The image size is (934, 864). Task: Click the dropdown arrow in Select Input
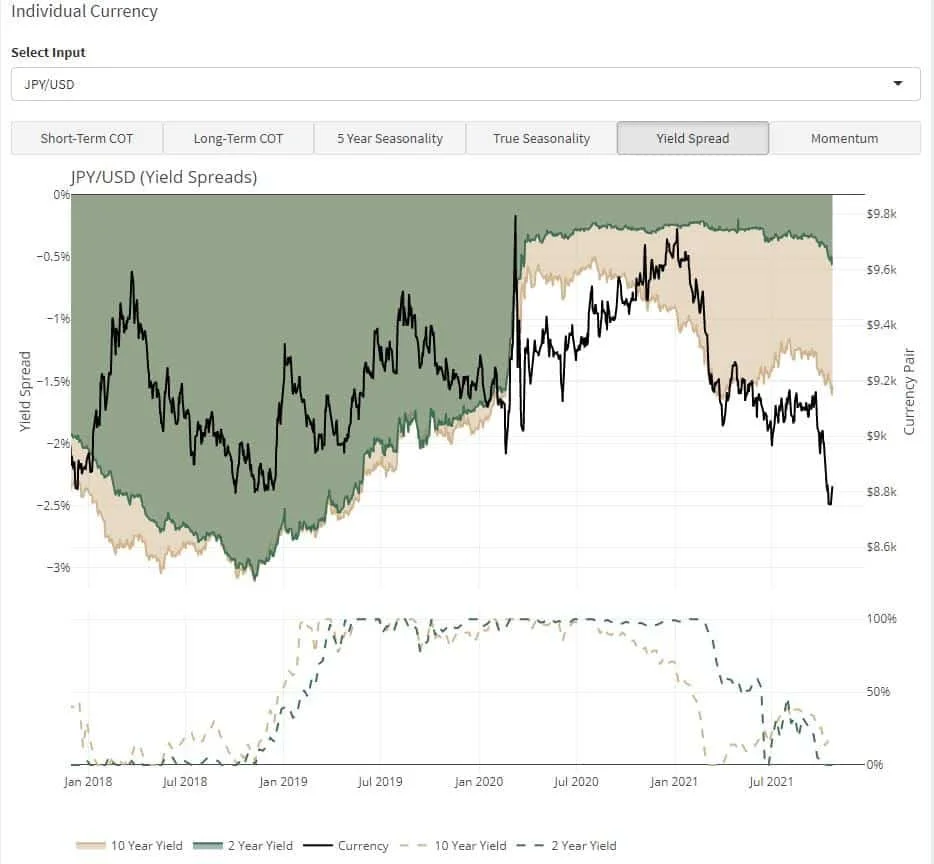tap(898, 83)
